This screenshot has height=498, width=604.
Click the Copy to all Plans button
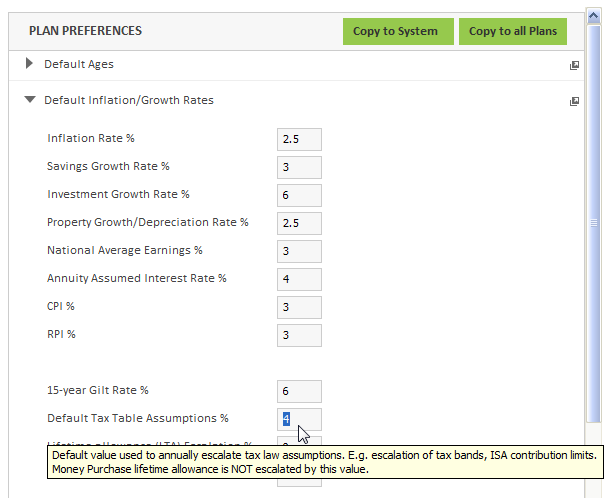pyautogui.click(x=513, y=31)
